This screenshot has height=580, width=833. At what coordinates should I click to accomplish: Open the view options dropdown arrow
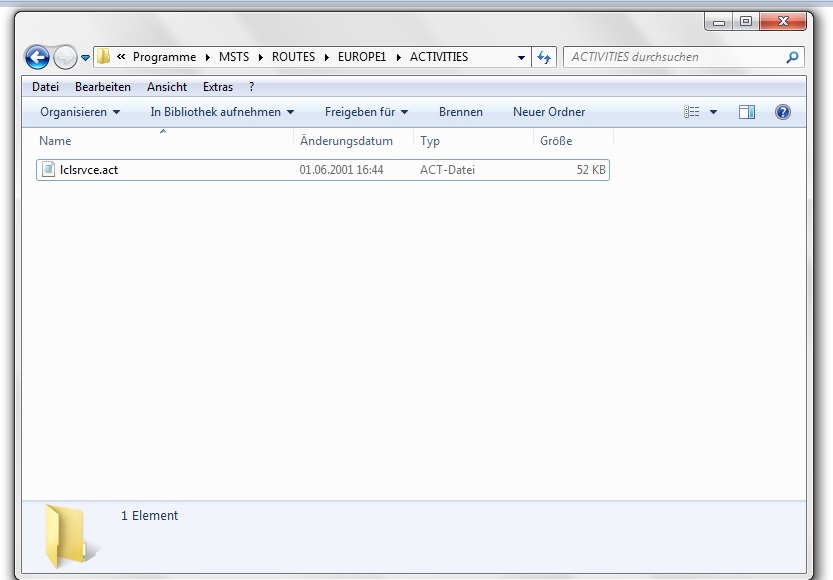pos(714,112)
